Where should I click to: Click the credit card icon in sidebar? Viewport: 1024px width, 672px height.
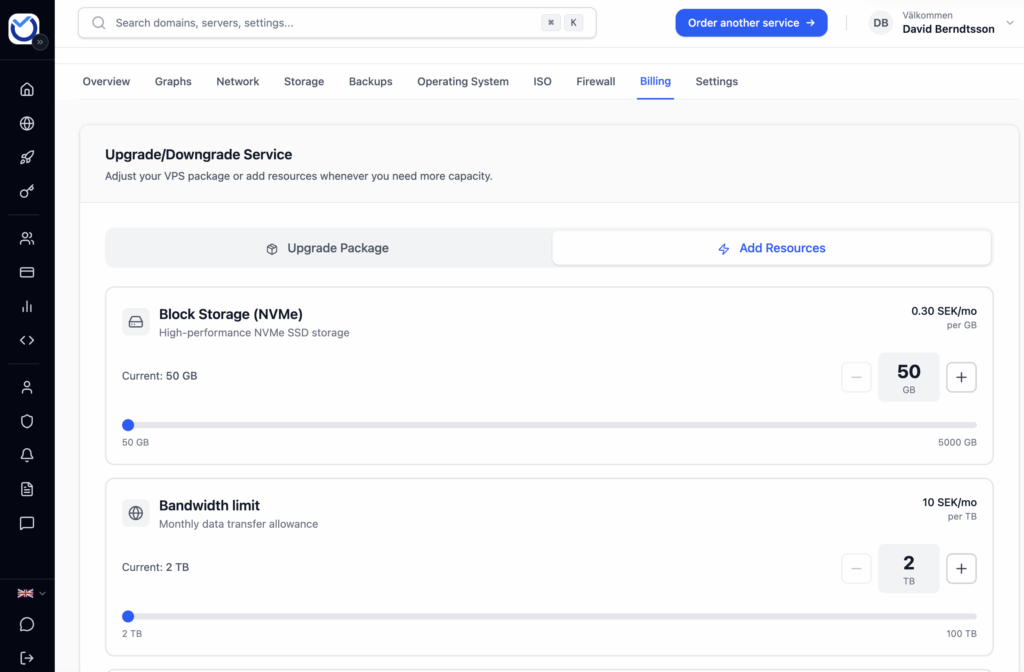[x=27, y=272]
